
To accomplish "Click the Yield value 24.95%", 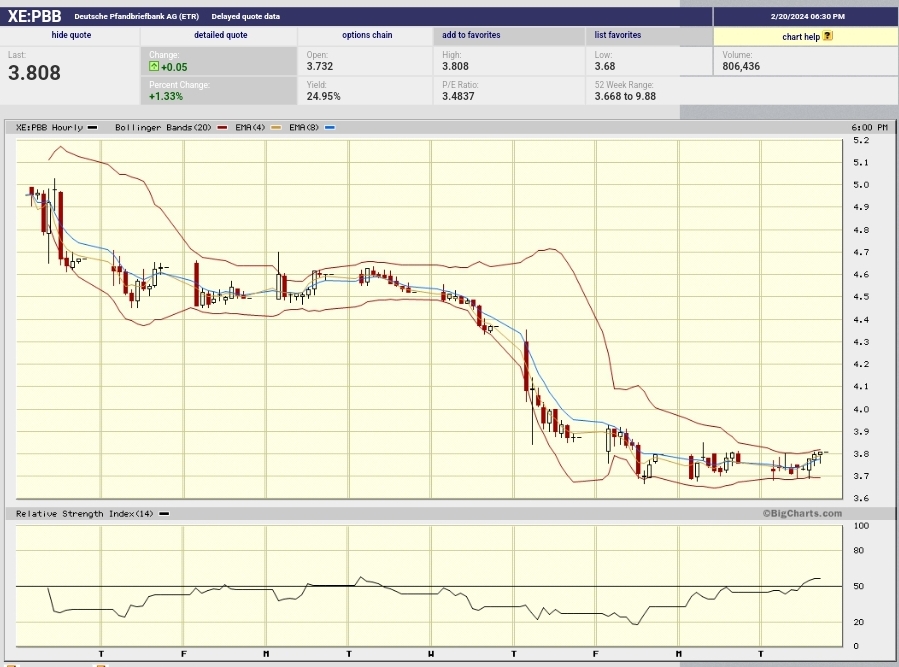I will point(323,96).
